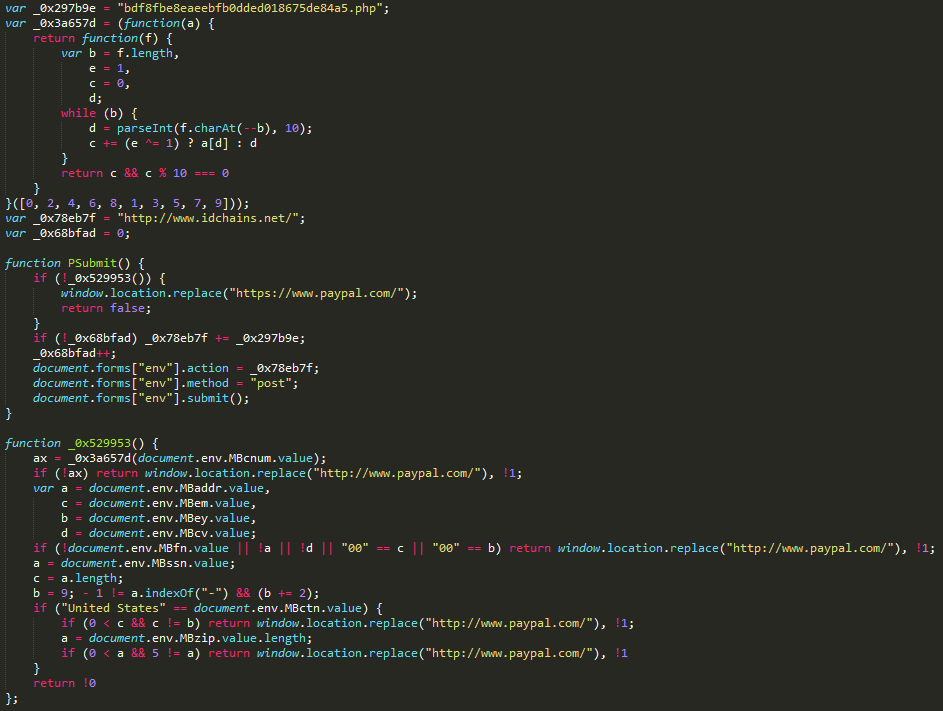Click the function name PSubmit
Screen dimensions: 943x711
(x=92, y=263)
